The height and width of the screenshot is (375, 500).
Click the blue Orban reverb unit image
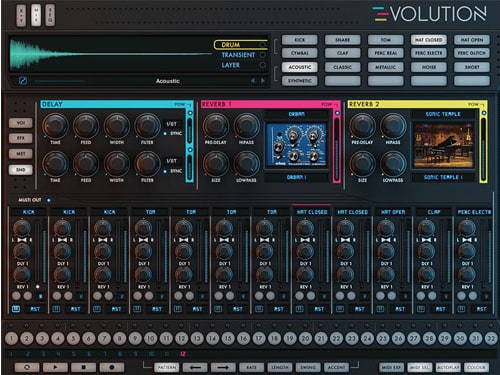coord(296,145)
